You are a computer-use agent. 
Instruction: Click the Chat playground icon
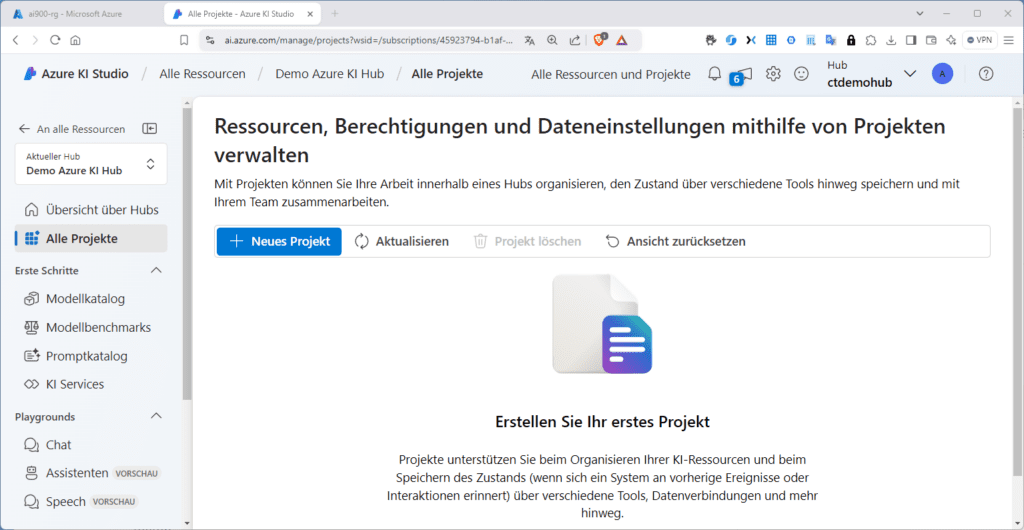click(31, 444)
